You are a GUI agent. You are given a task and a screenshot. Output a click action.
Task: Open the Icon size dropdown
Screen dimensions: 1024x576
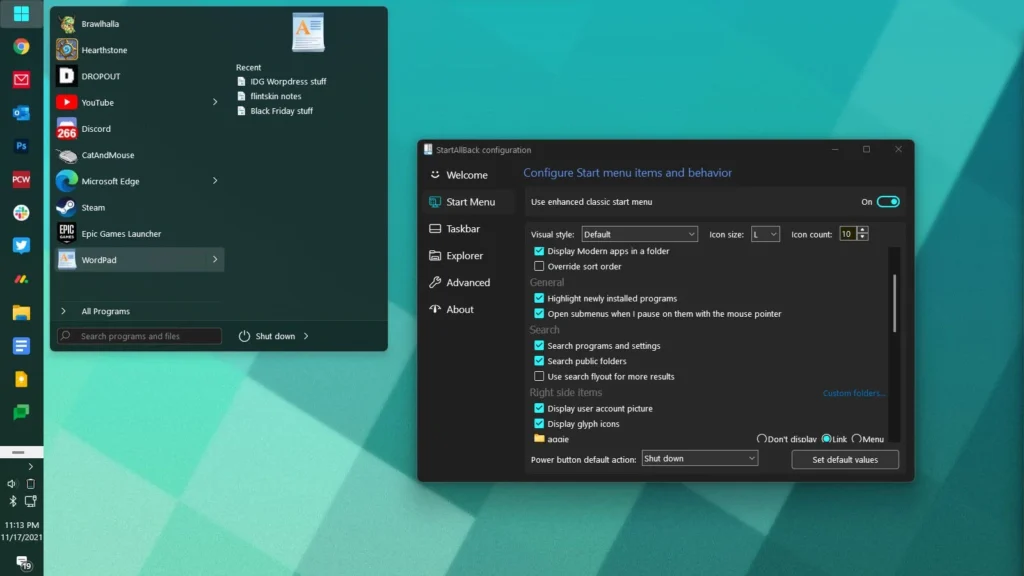(765, 234)
